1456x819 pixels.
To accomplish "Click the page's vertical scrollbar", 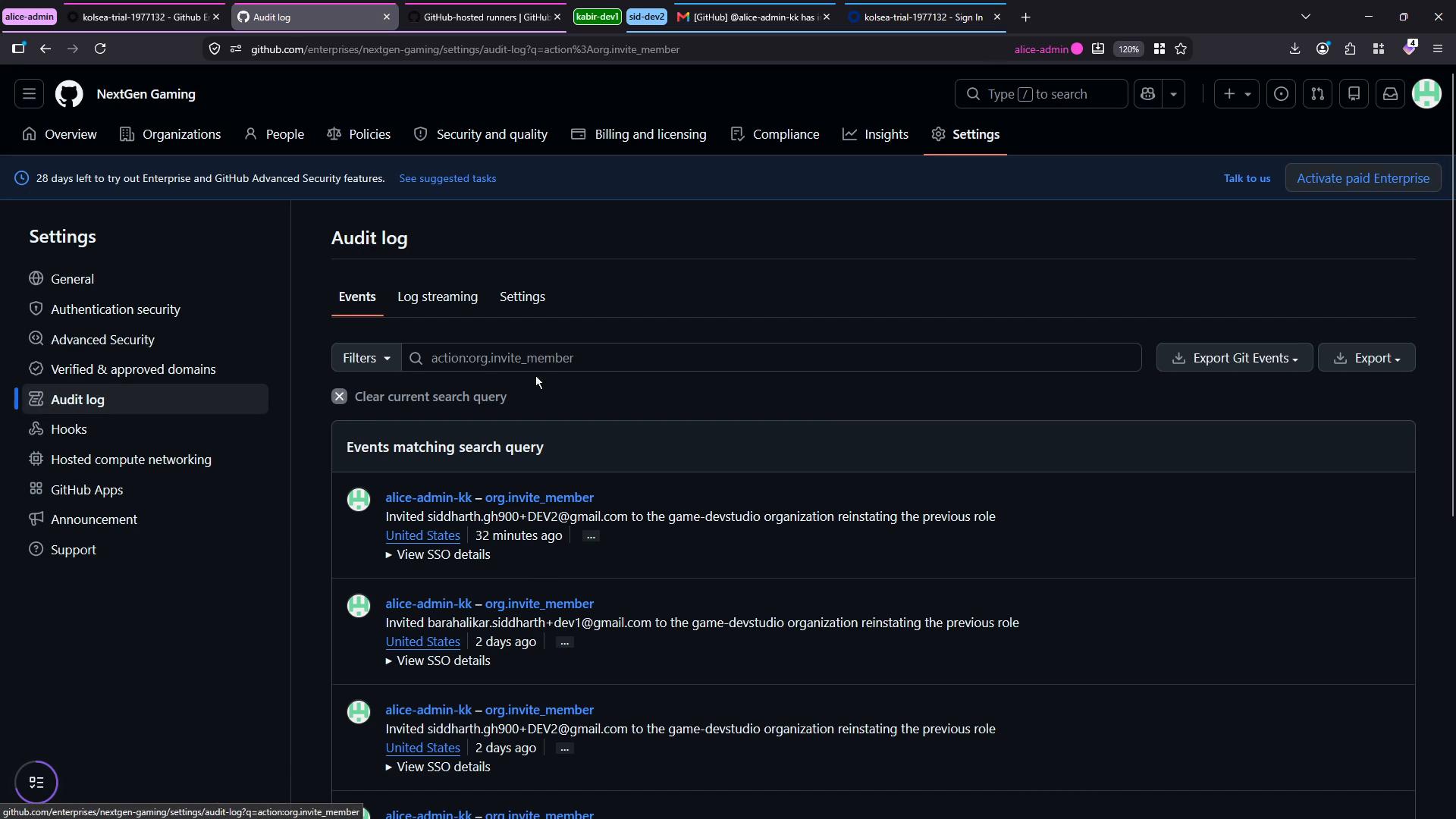I will [1452, 296].
